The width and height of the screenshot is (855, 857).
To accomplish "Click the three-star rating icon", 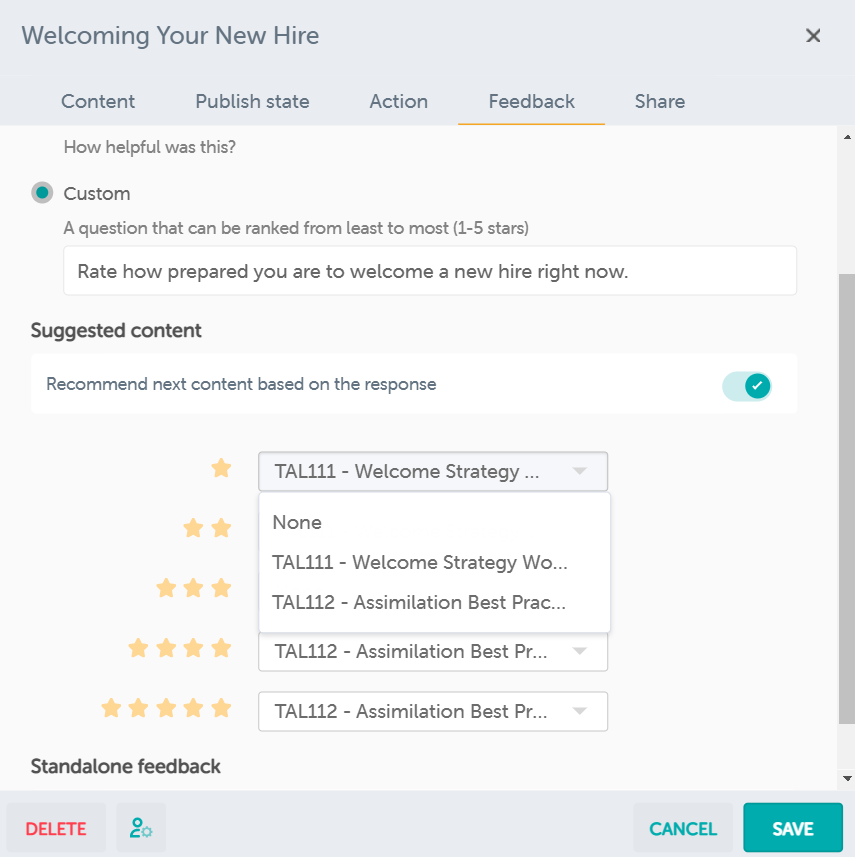I will pos(193,588).
